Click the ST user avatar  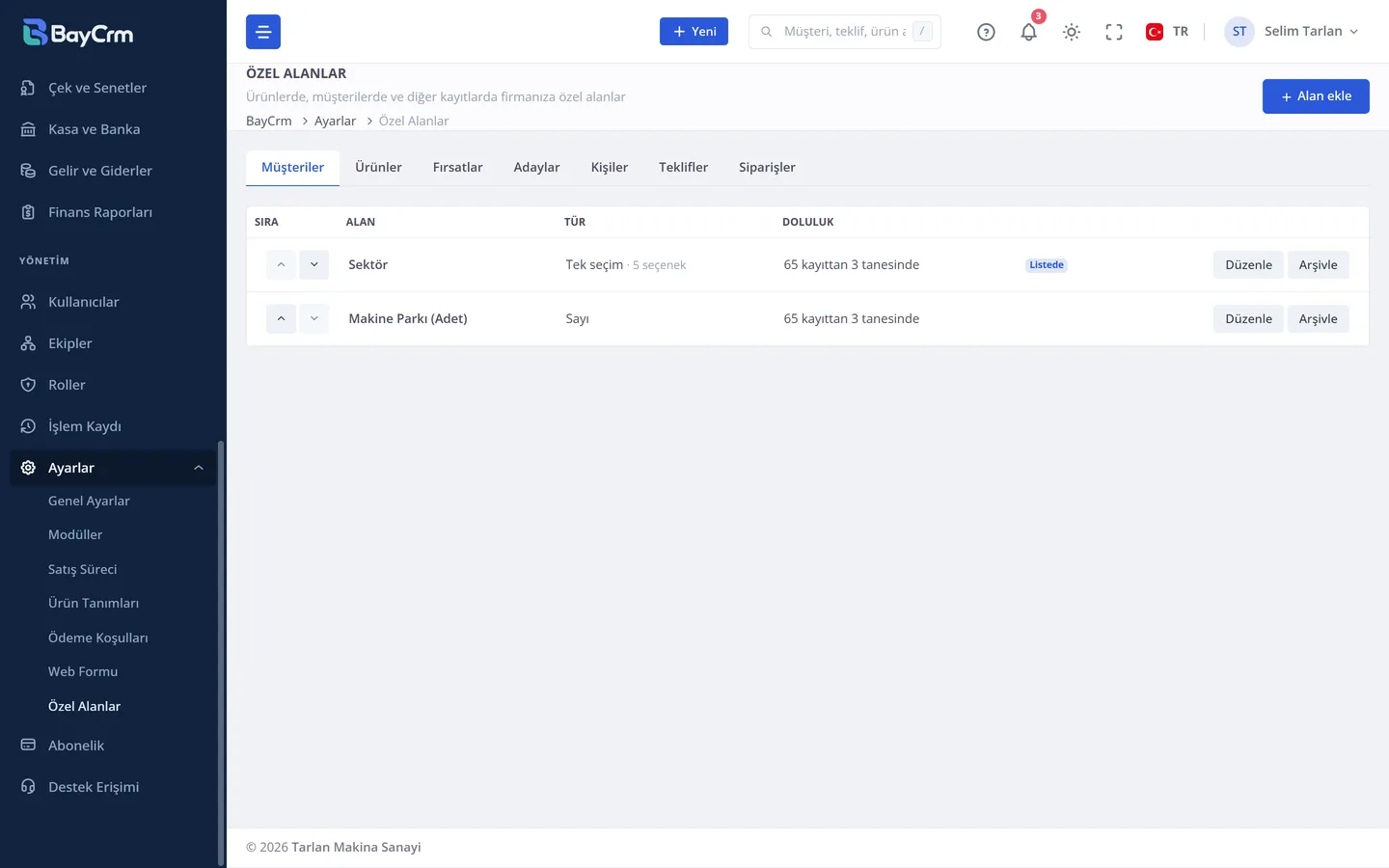pos(1239,32)
